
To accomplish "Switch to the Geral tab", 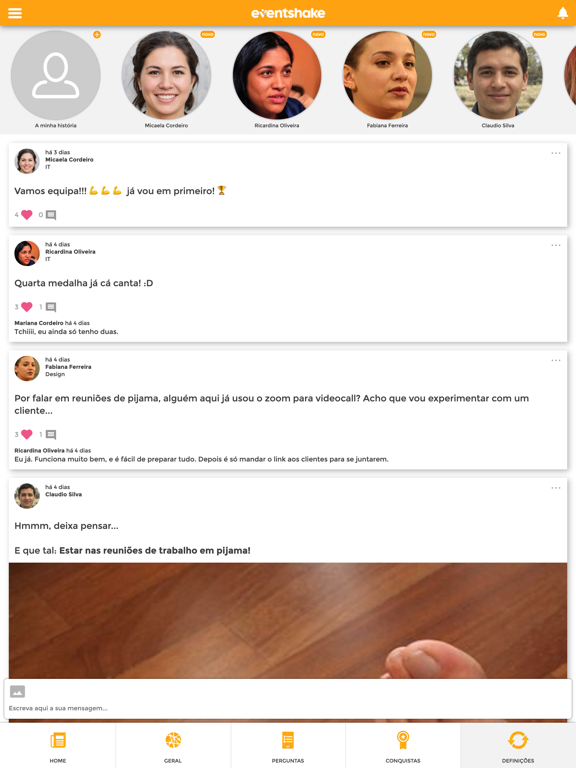I will point(173,745).
